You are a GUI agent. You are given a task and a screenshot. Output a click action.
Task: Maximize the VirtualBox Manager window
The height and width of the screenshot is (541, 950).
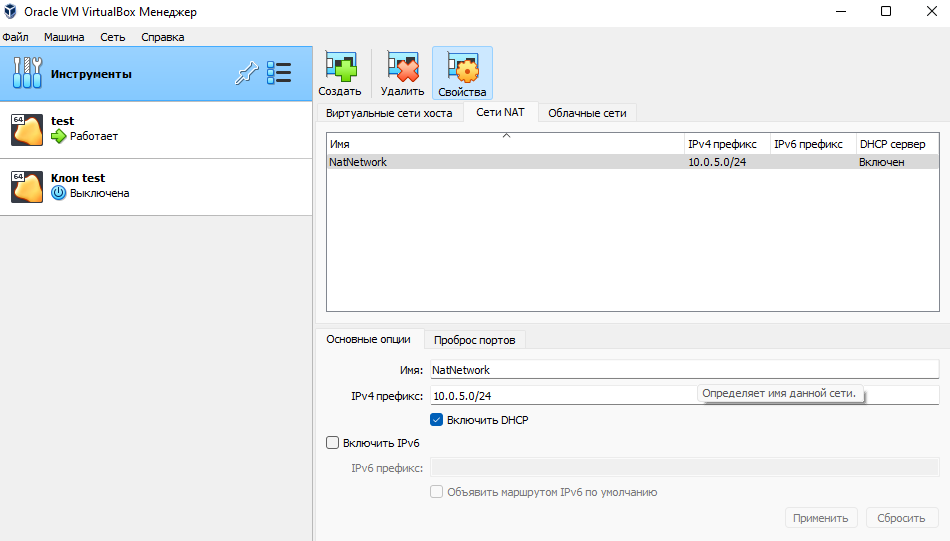point(886,12)
